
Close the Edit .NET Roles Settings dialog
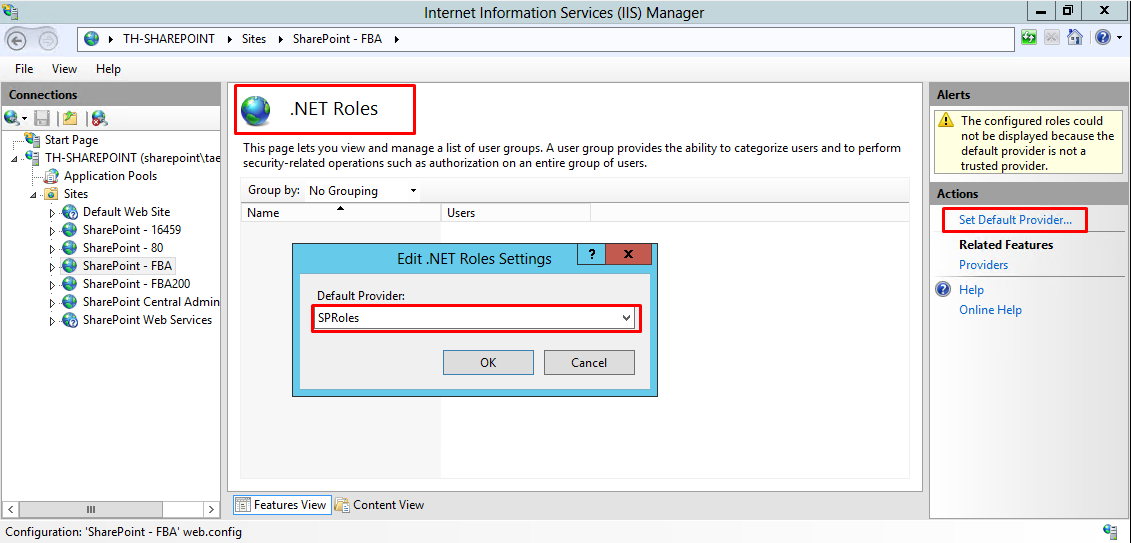pos(628,255)
